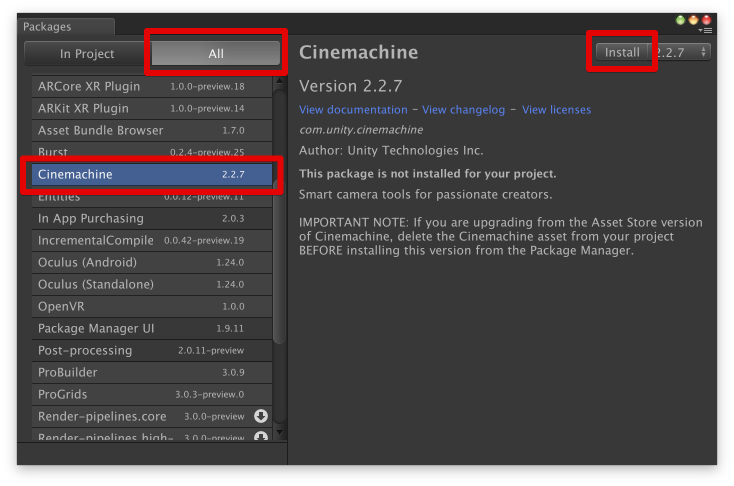Select Asset Bundle Browser package
The image size is (734, 486).
coord(152,130)
